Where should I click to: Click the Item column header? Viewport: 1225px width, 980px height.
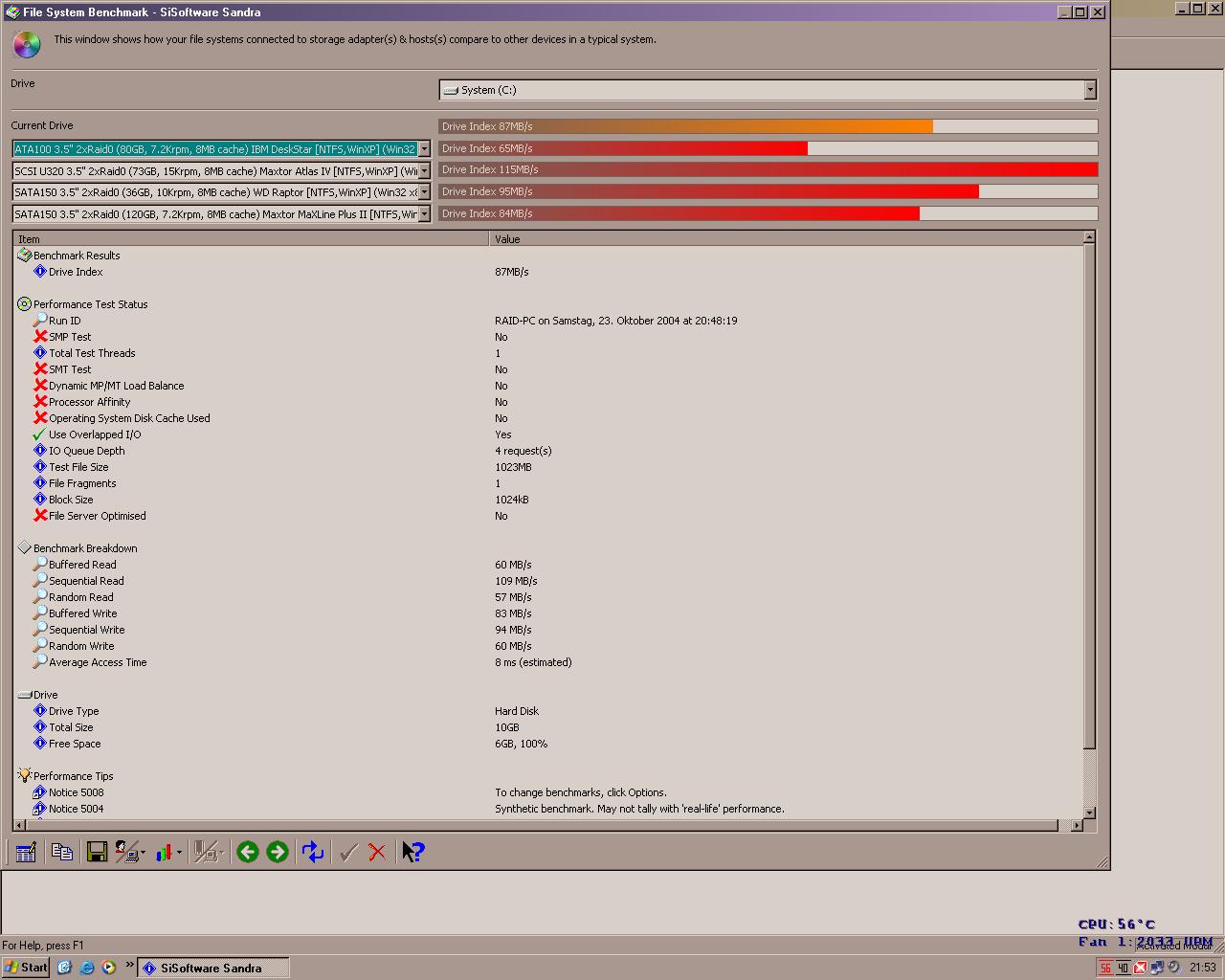[252, 239]
